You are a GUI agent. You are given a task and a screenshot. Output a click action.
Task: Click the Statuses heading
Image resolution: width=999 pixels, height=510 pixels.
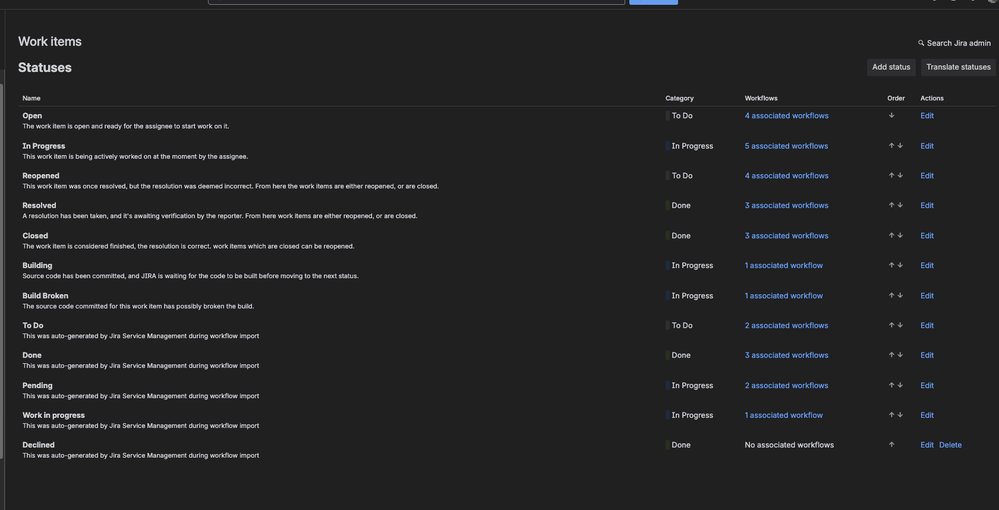coord(45,68)
